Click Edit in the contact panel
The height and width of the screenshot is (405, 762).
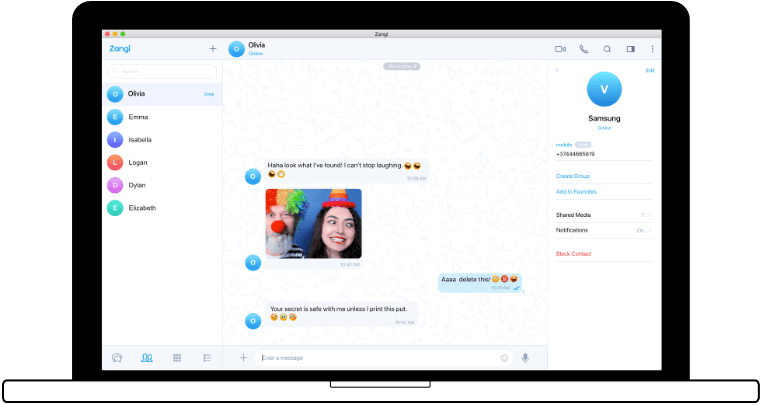tap(650, 70)
